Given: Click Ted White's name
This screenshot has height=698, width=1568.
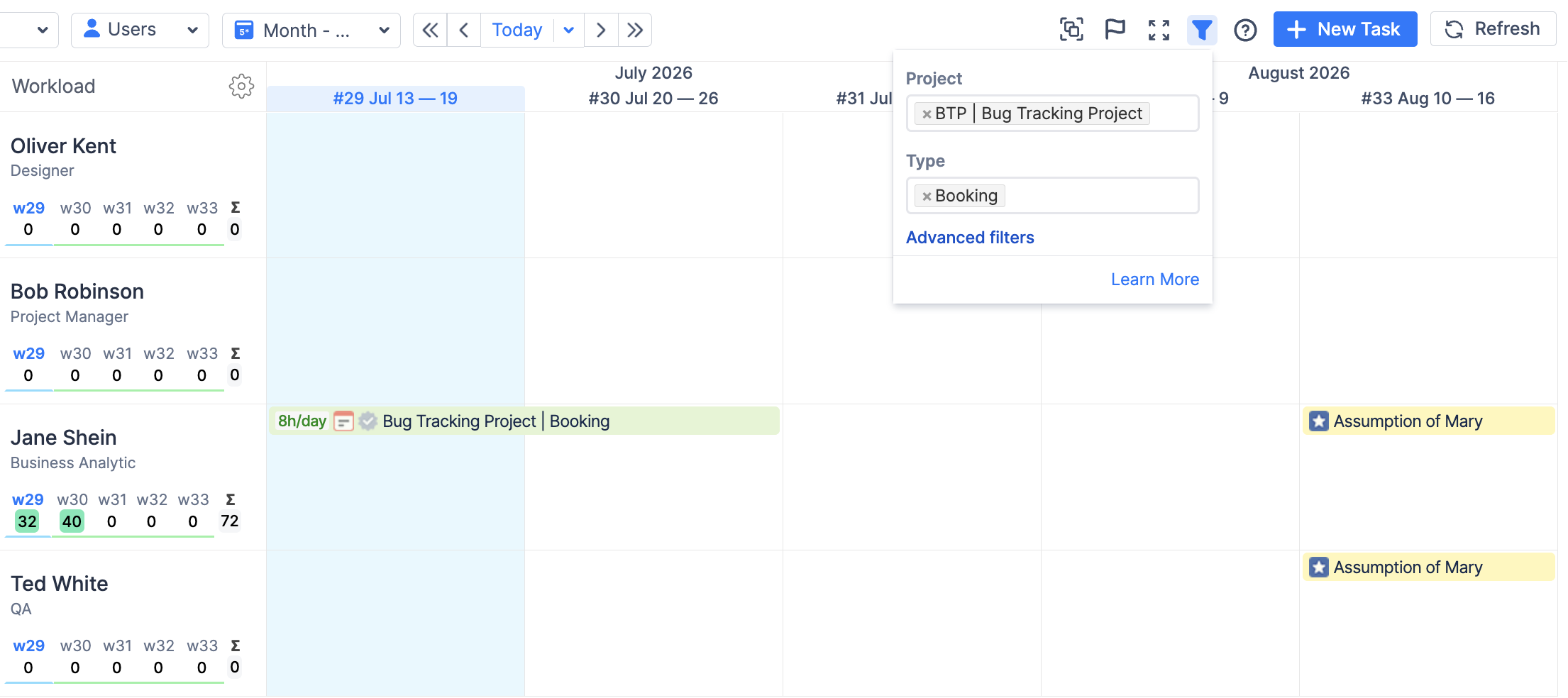Looking at the screenshot, I should tap(60, 584).
